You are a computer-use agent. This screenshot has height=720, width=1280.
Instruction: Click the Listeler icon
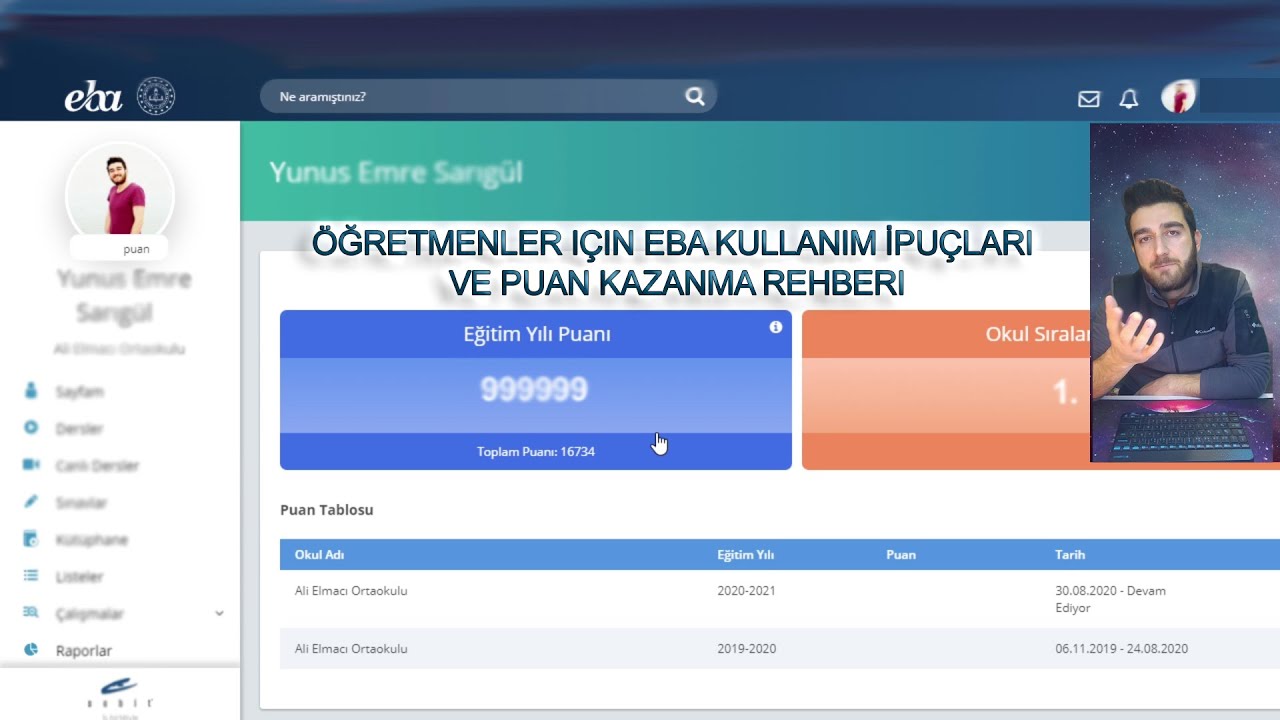pos(31,576)
